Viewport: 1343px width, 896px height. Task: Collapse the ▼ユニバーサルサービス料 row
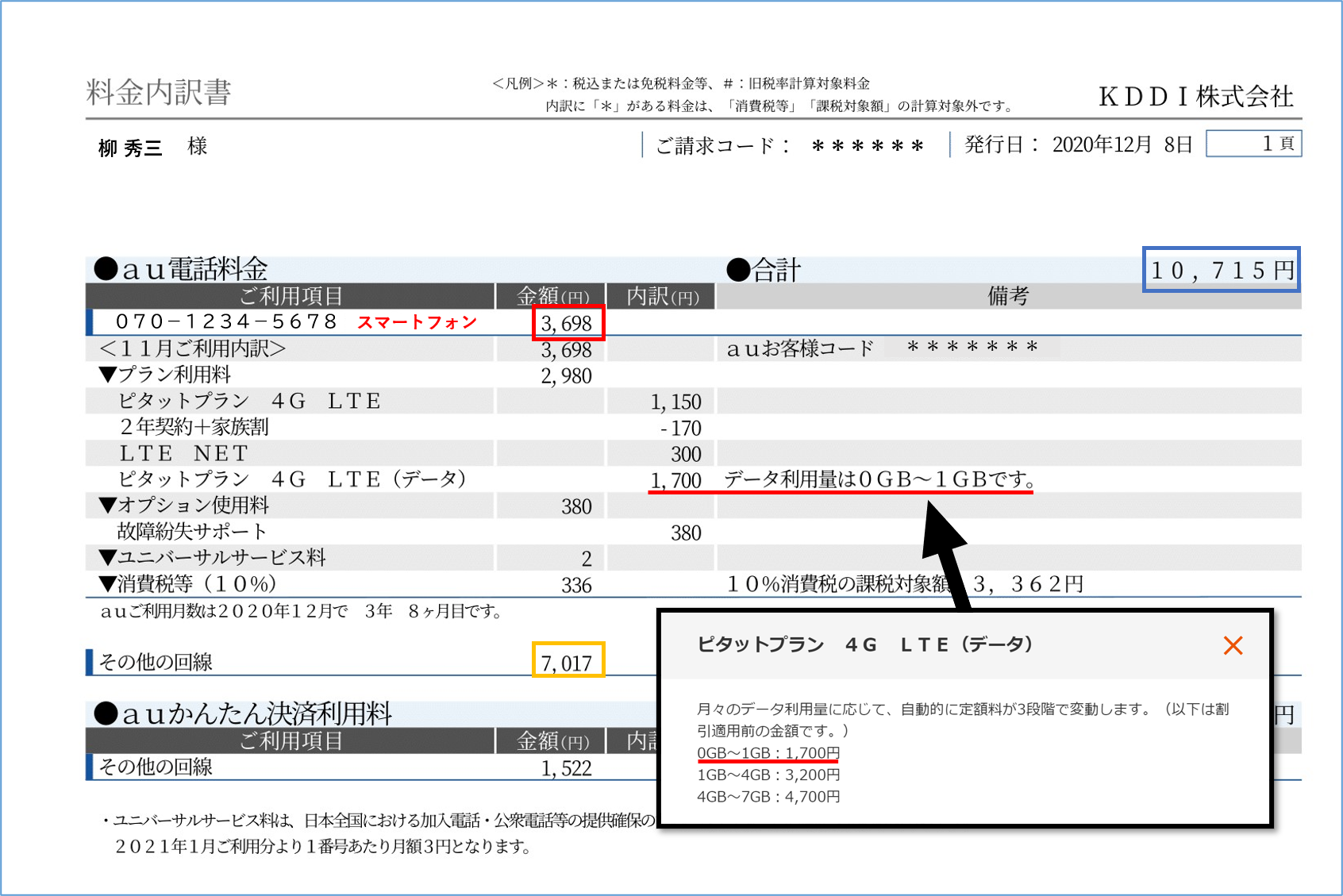(x=212, y=558)
